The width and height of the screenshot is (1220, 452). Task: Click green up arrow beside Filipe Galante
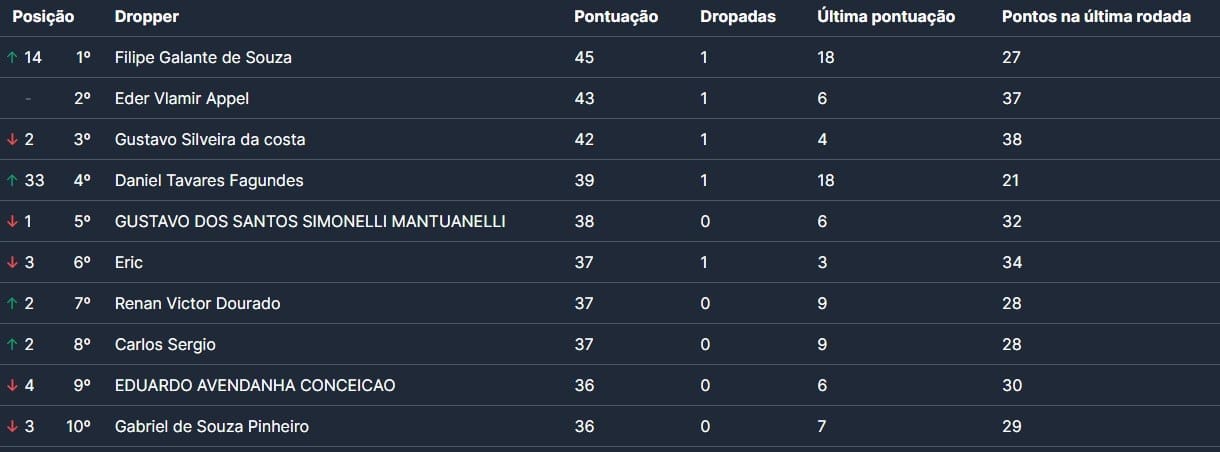pos(12,58)
